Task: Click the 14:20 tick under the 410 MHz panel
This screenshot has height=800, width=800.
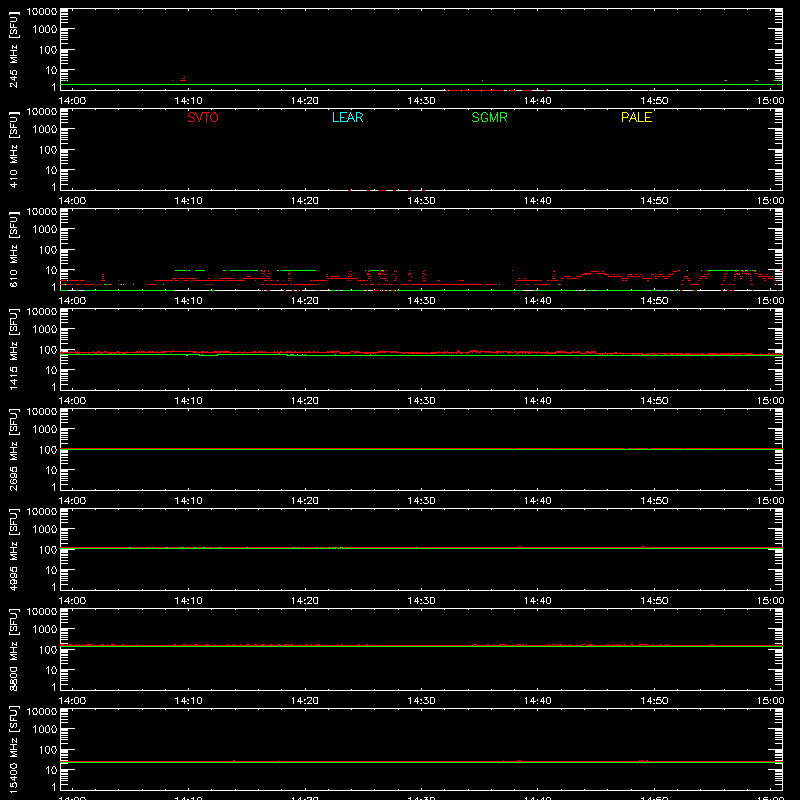Action: (305, 201)
